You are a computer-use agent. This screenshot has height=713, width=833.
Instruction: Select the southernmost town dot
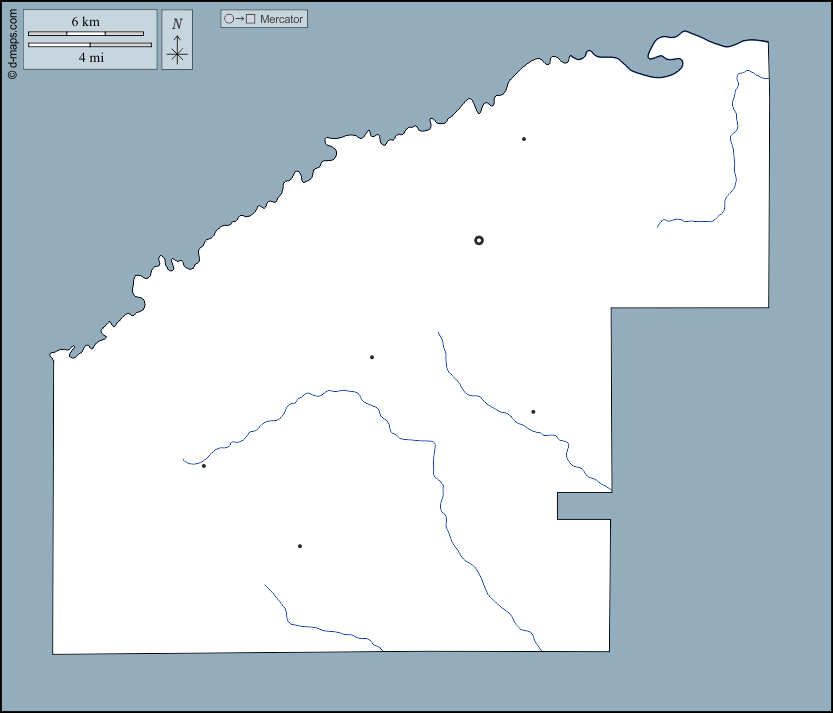300,546
